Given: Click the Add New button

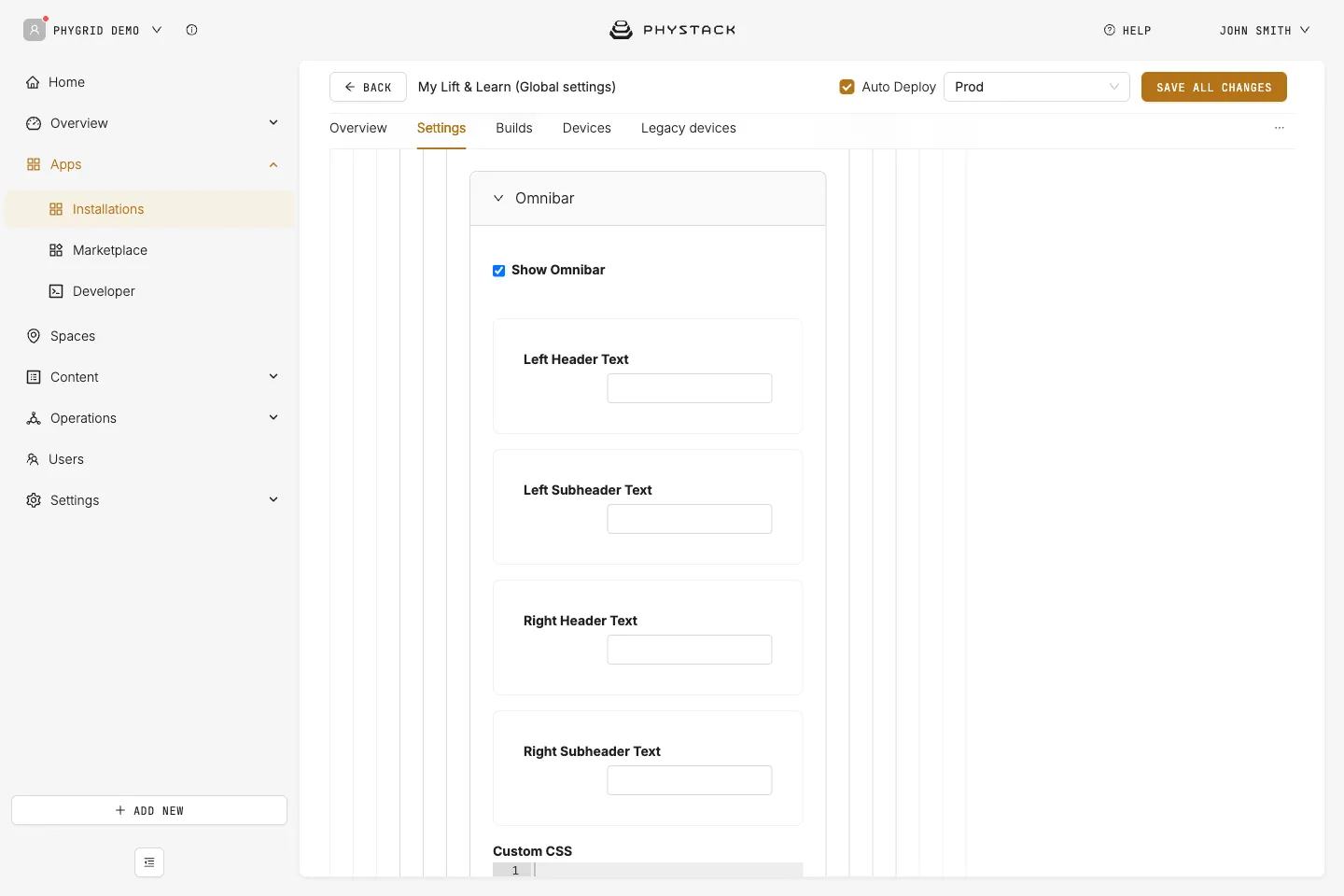Looking at the screenshot, I should coord(149,810).
